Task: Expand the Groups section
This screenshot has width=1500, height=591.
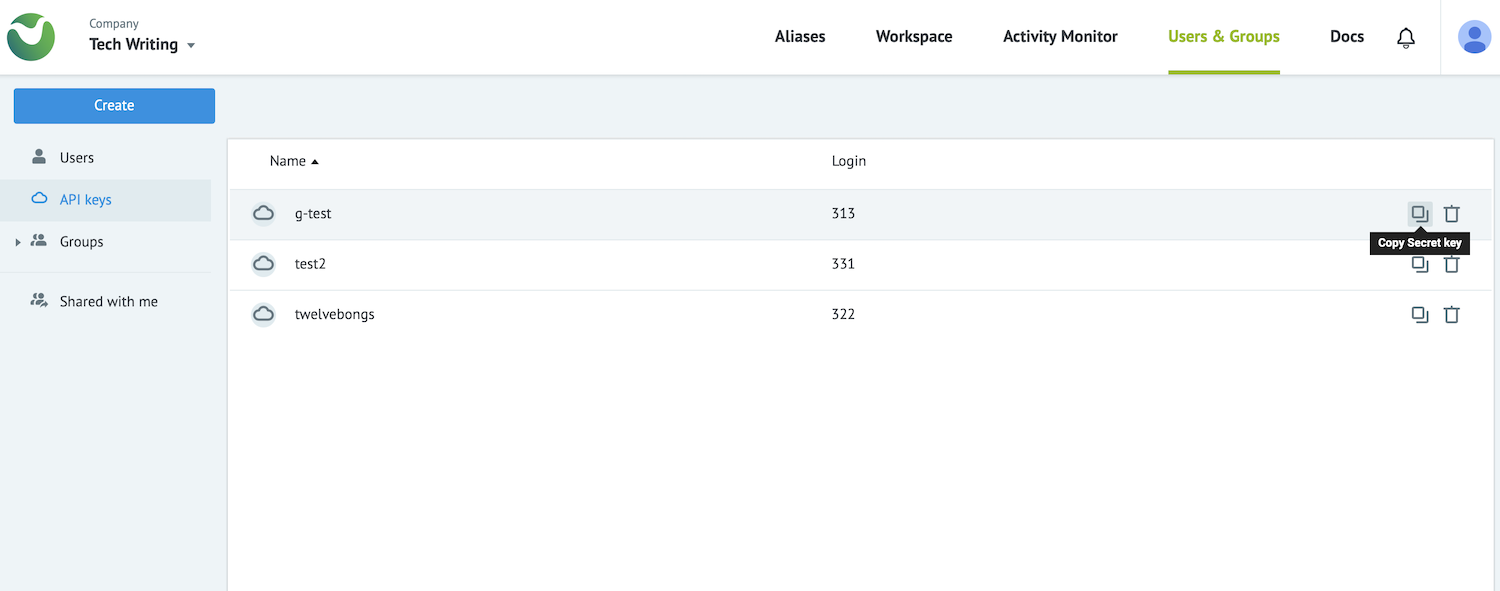Action: (17, 241)
